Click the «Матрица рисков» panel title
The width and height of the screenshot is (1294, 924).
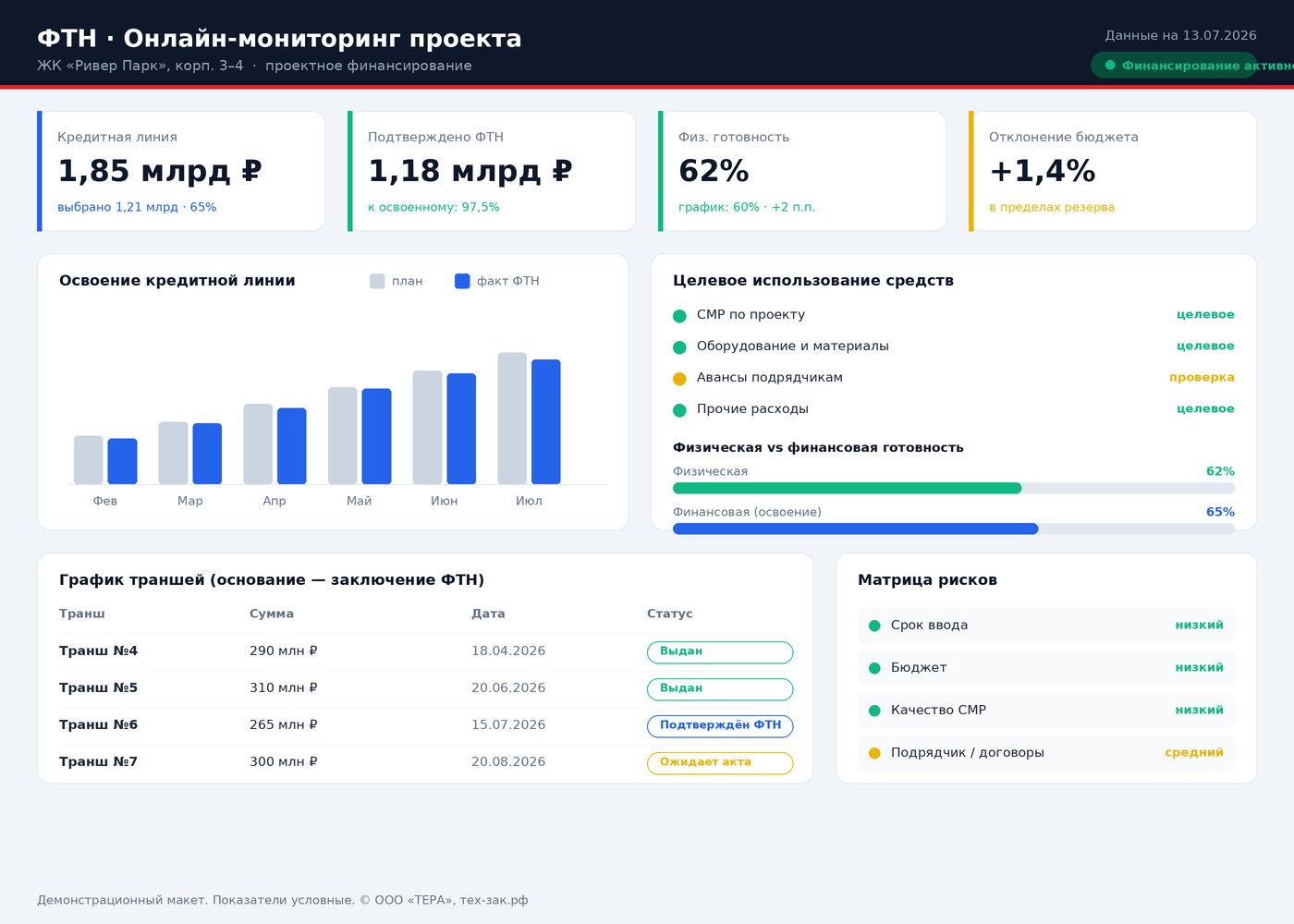coord(927,580)
